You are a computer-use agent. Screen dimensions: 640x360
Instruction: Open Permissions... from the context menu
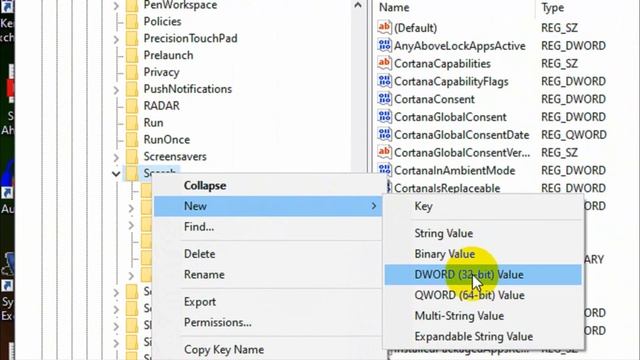[x=268, y=322]
